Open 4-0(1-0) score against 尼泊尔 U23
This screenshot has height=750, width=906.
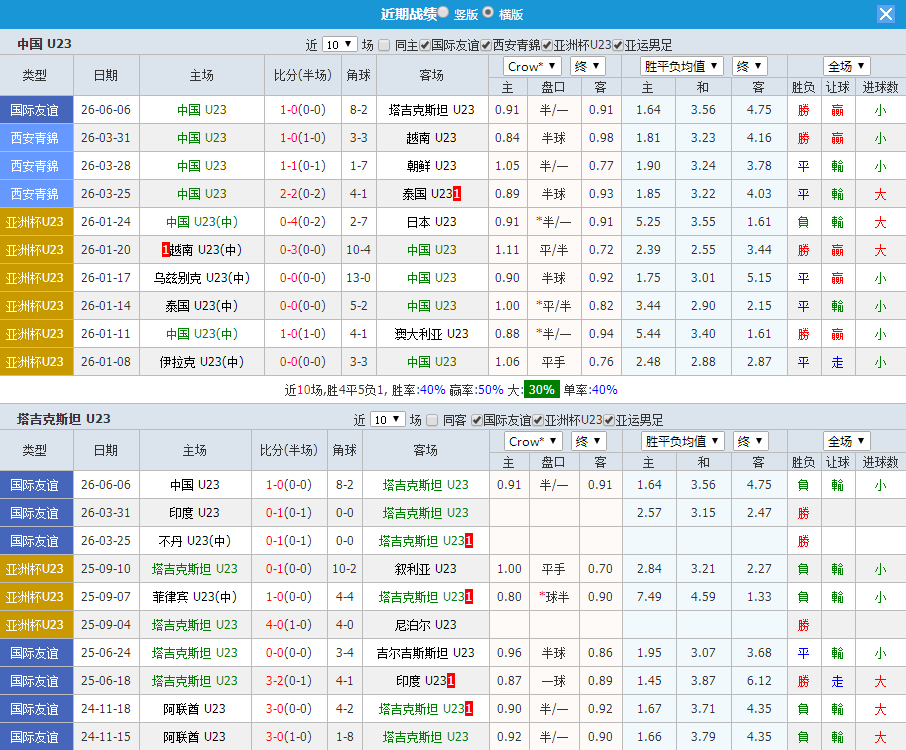pyautogui.click(x=288, y=625)
